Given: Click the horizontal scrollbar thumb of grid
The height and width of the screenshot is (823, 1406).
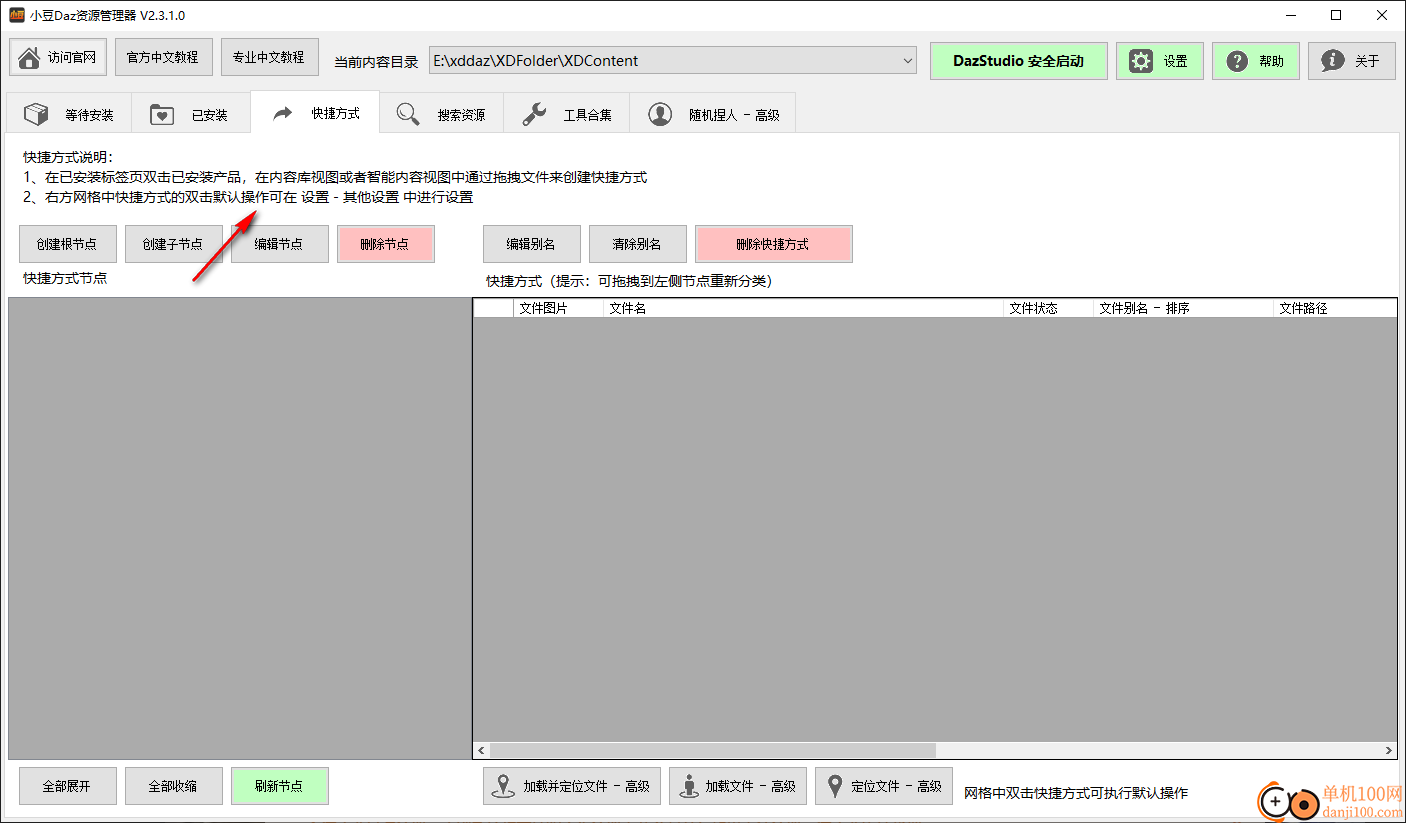Looking at the screenshot, I should click(x=712, y=750).
